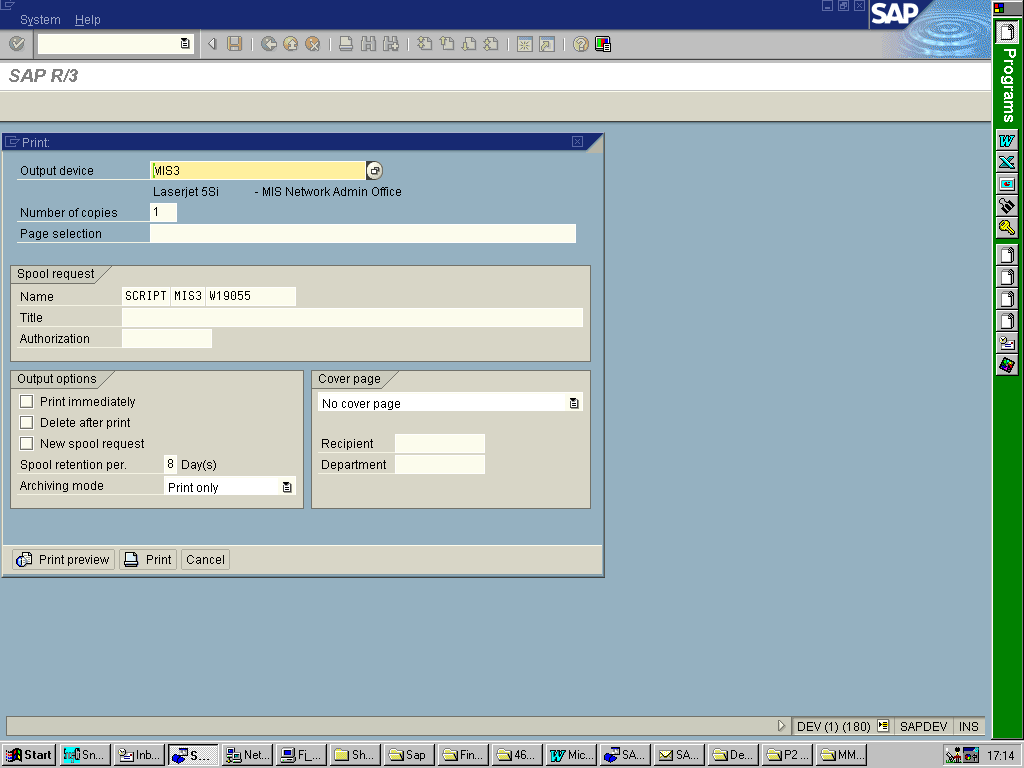Image resolution: width=1024 pixels, height=768 pixels.
Task: Click into the Page selection field
Action: point(363,233)
